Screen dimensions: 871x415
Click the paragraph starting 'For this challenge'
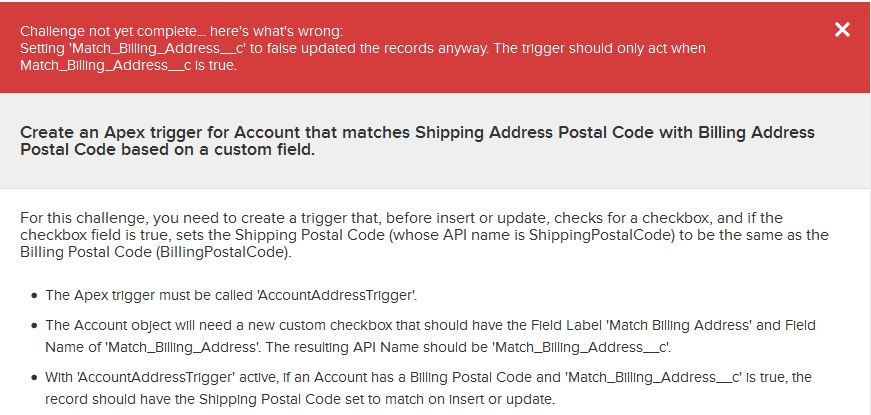coord(300,218)
